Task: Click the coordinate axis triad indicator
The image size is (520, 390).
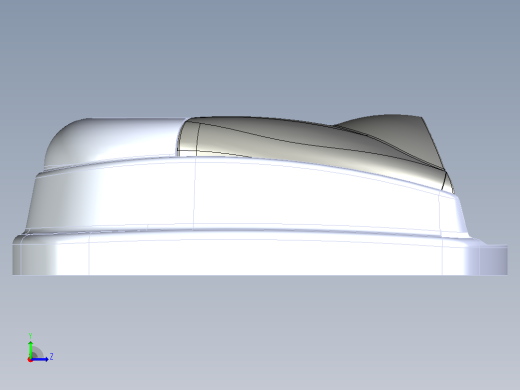Action: [40, 348]
